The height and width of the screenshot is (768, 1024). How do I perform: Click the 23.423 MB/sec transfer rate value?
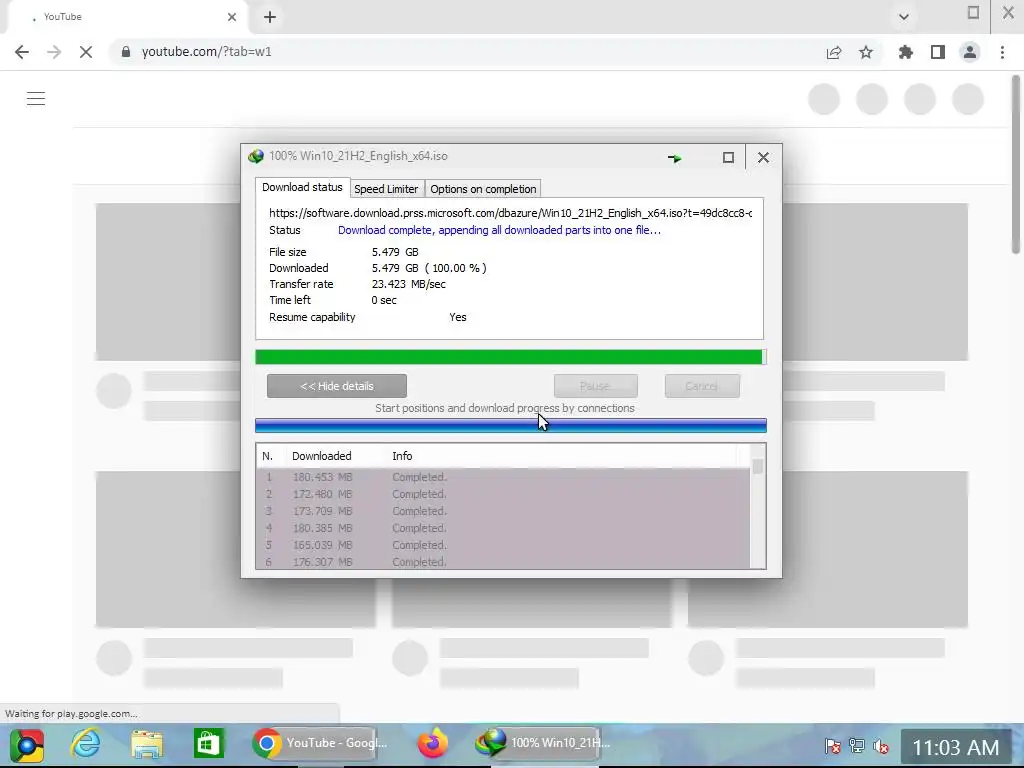409,284
